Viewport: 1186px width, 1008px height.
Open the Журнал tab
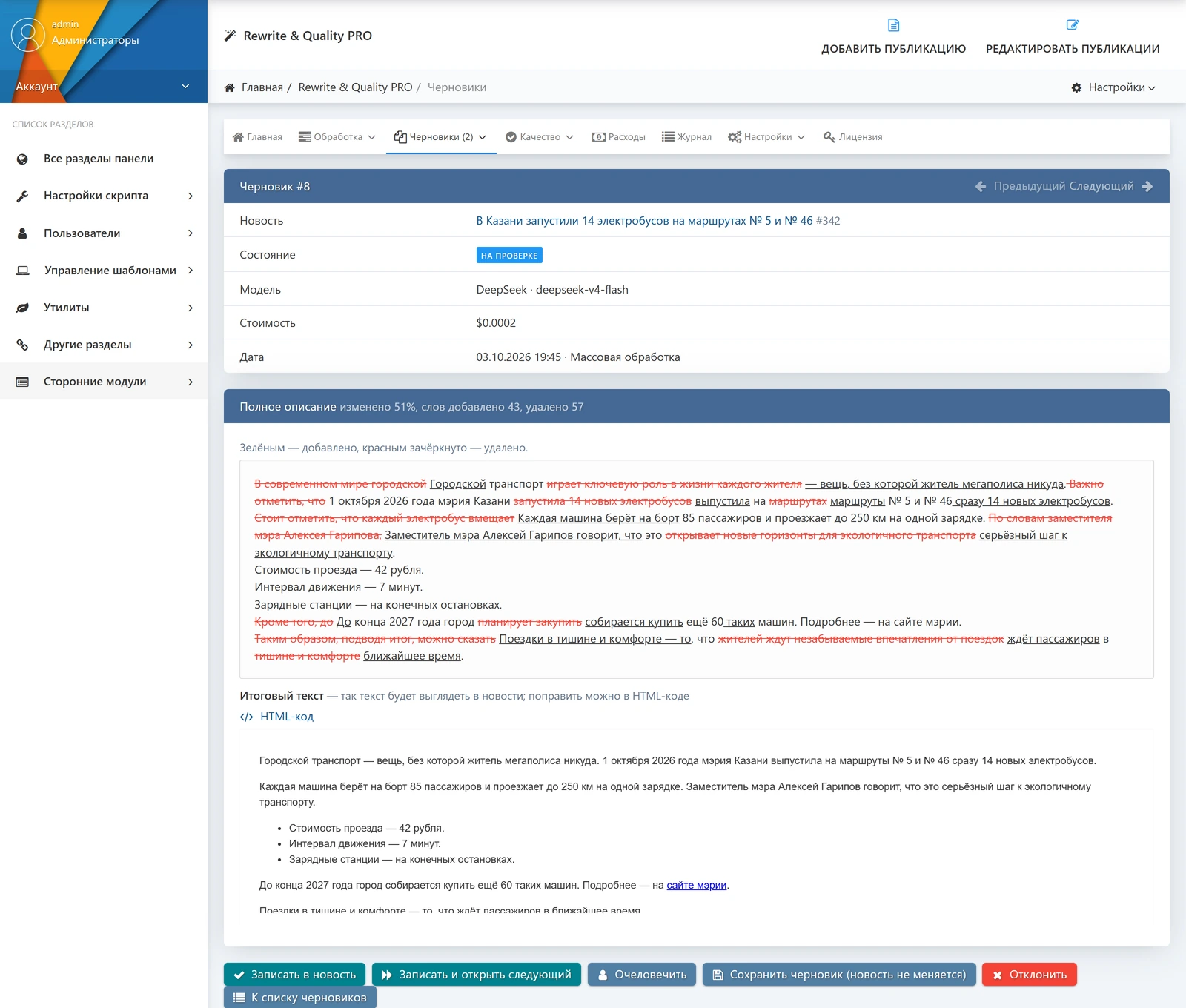[x=686, y=137]
